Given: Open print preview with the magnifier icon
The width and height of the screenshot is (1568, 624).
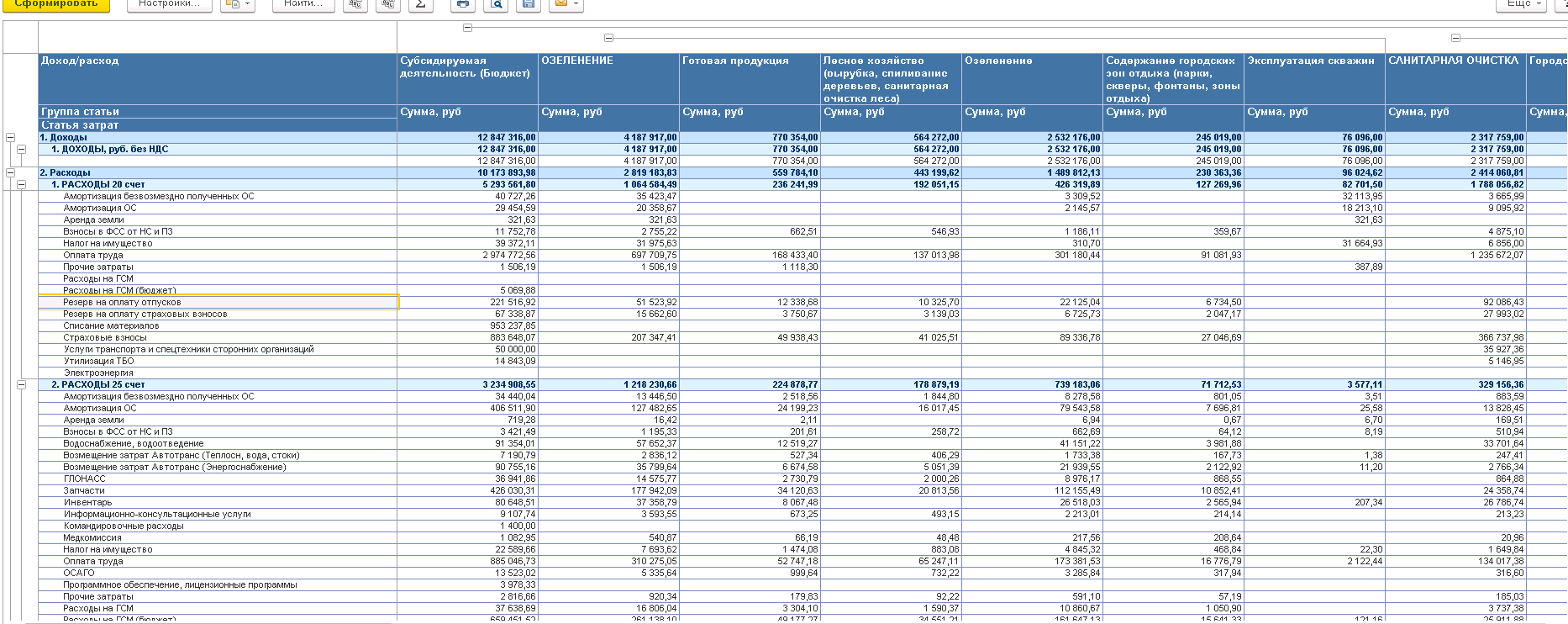Looking at the screenshot, I should [x=497, y=4].
